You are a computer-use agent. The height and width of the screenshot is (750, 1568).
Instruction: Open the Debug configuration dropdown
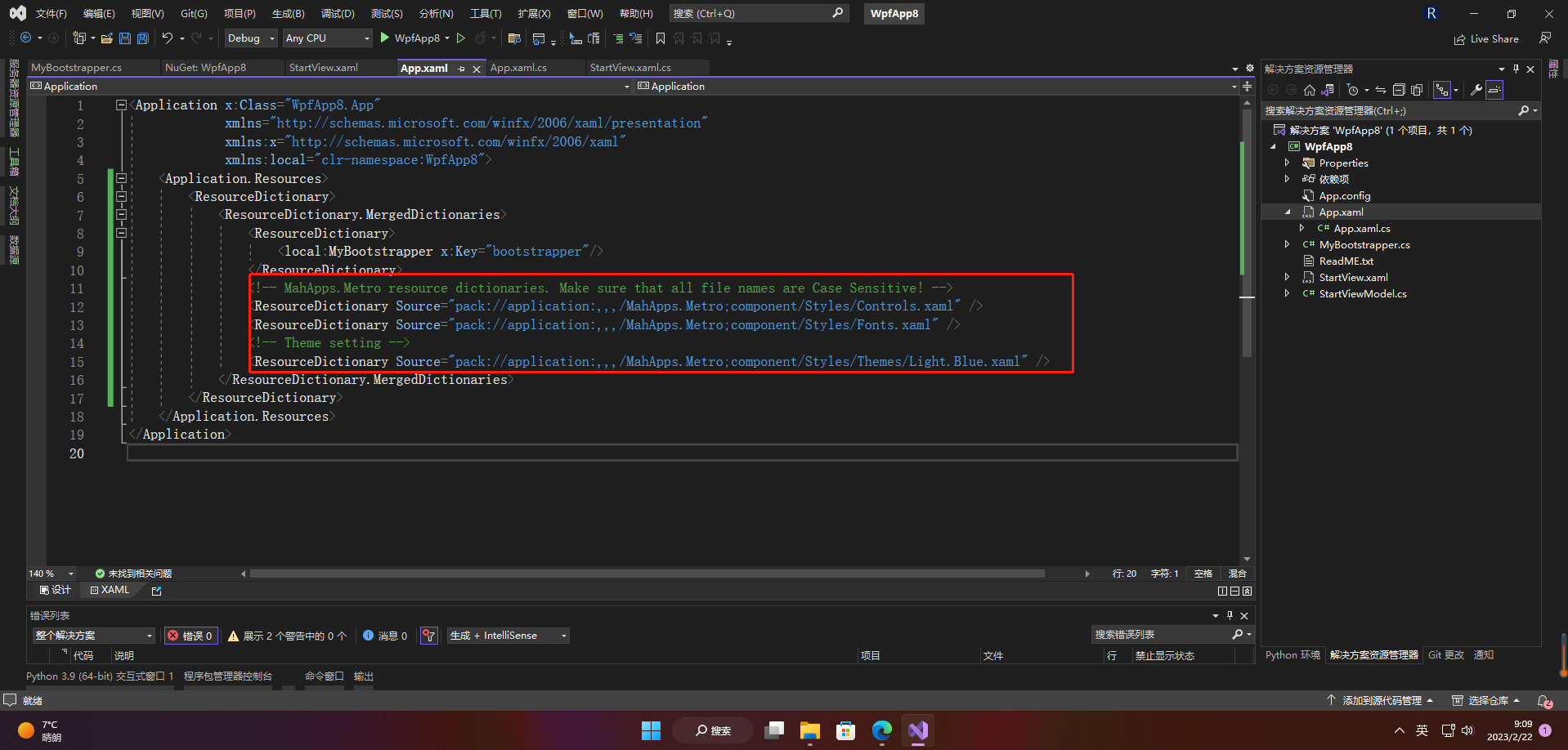250,38
